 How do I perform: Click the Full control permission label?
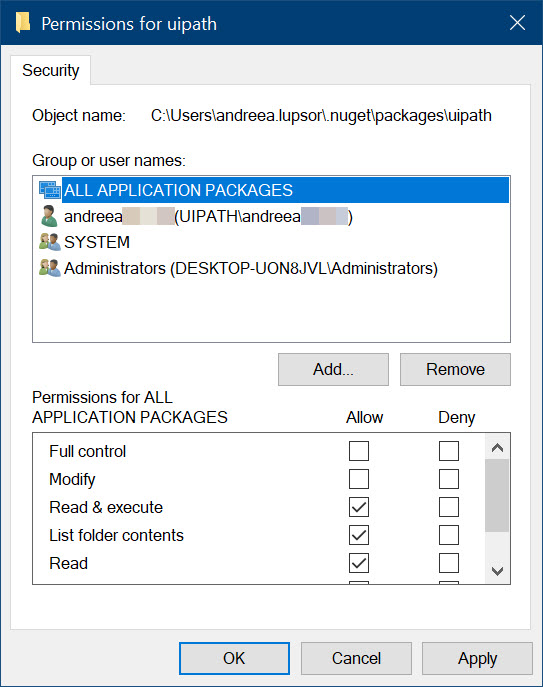click(x=88, y=451)
